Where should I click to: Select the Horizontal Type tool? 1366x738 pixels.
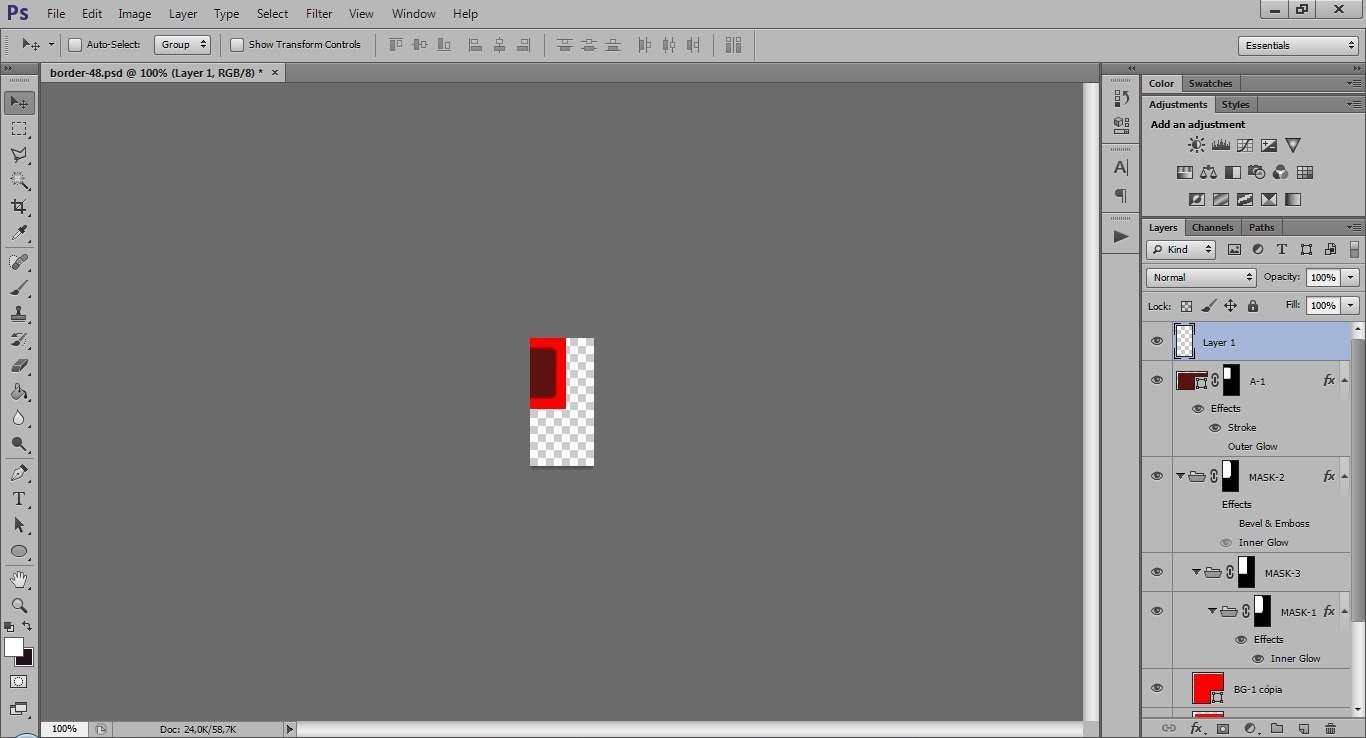(x=19, y=499)
